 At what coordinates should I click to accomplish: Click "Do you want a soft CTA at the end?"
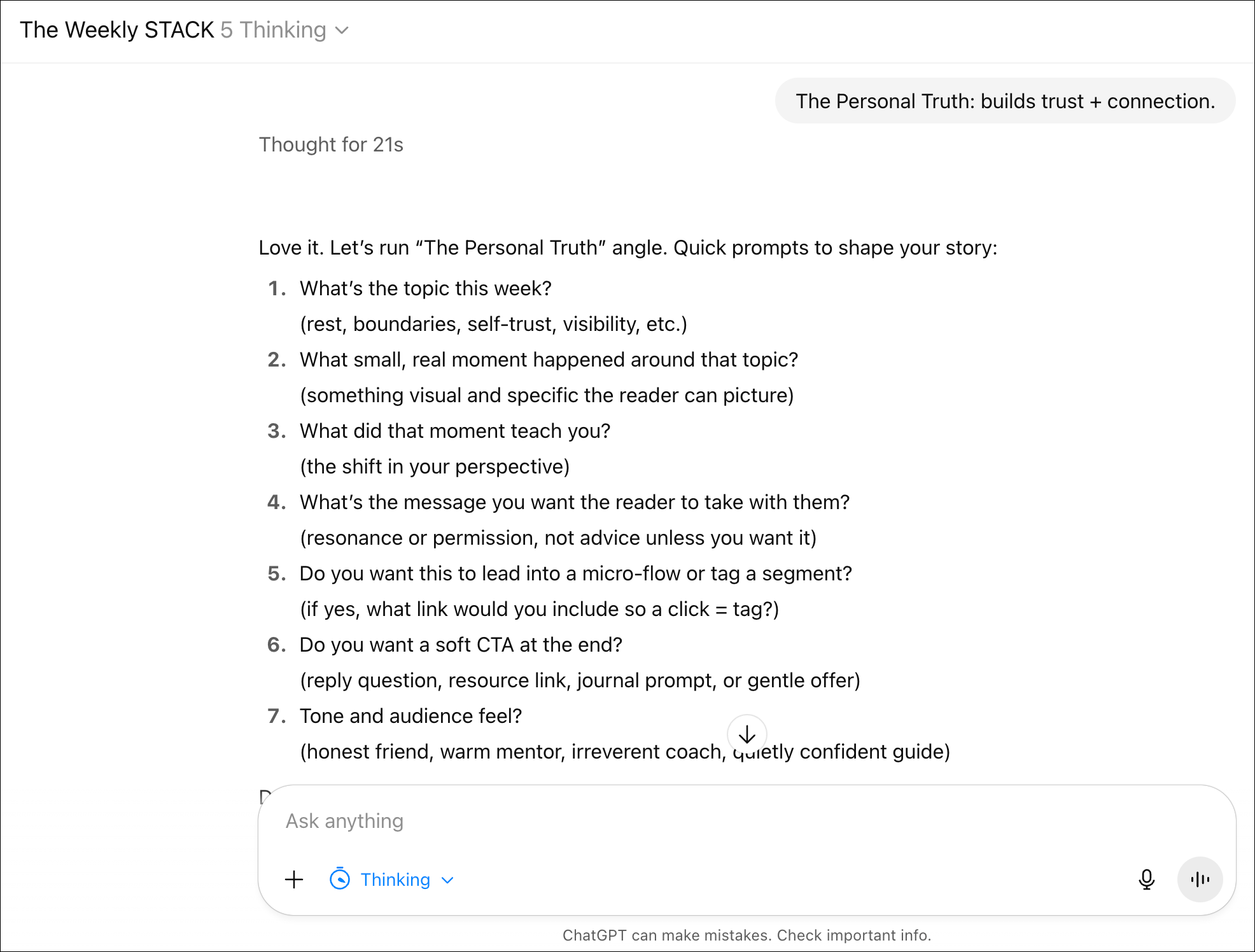coord(461,645)
